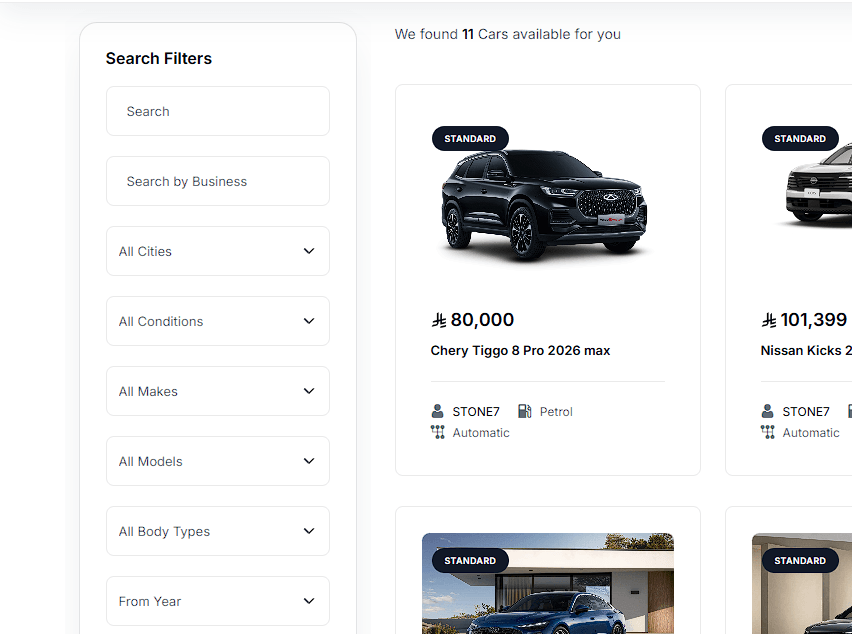Focus the Search by Business field
852x634 pixels.
(x=218, y=181)
